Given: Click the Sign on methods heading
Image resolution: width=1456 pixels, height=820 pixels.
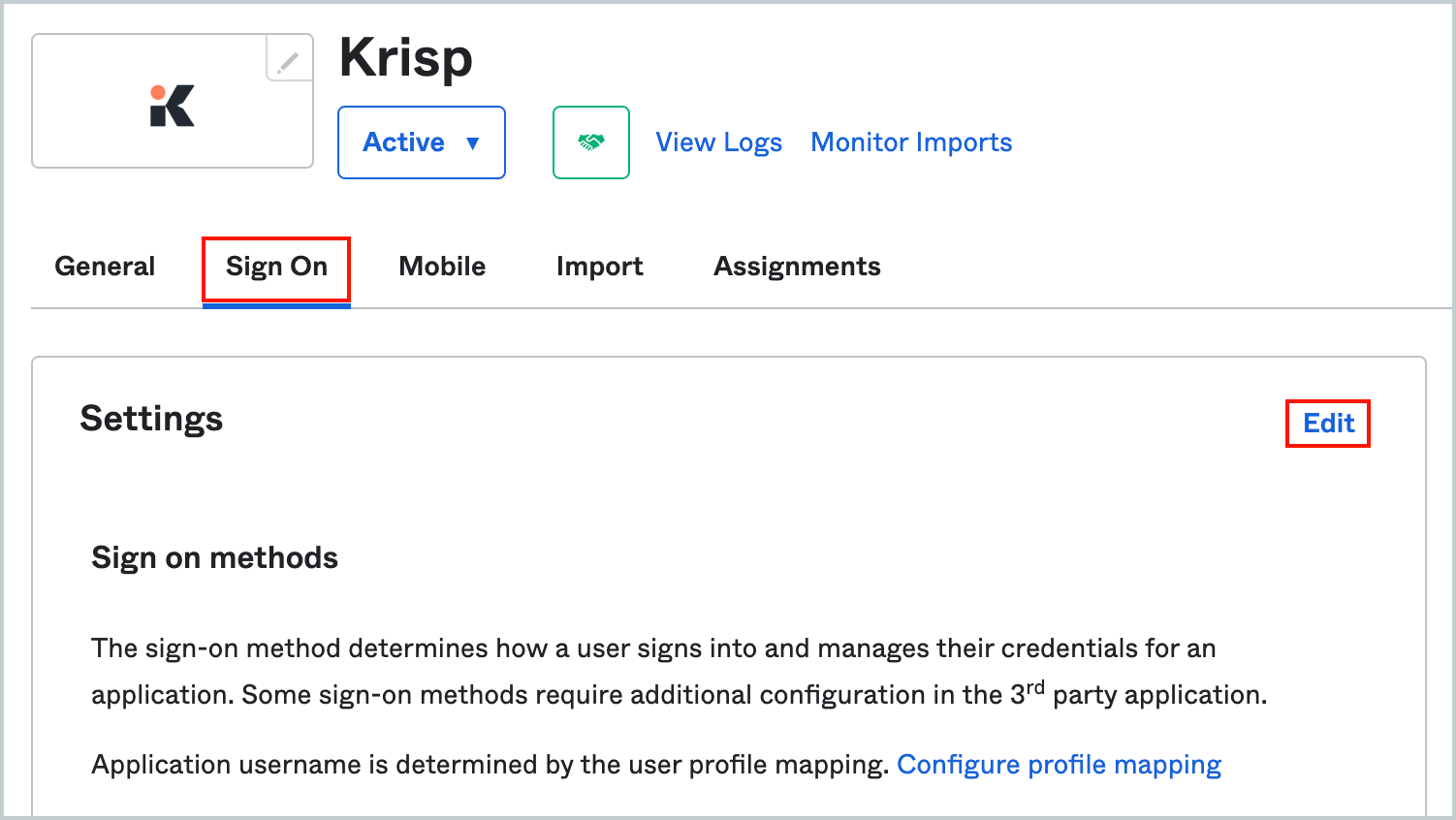Looking at the screenshot, I should [214, 558].
